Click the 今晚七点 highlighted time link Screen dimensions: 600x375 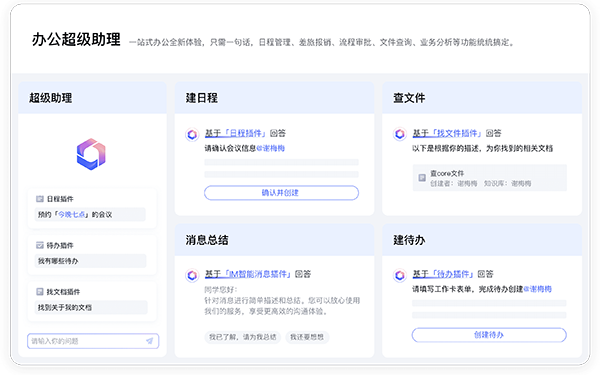72,214
